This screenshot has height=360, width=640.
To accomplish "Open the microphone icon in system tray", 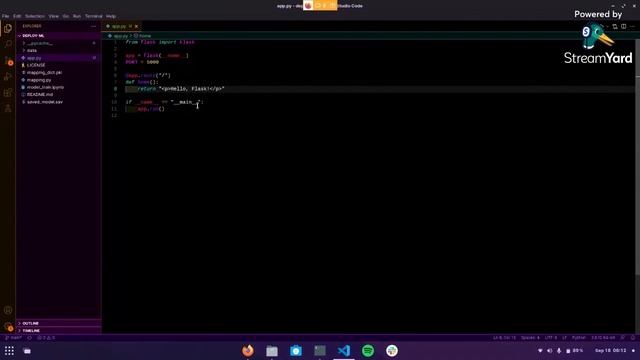I will (x=559, y=351).
